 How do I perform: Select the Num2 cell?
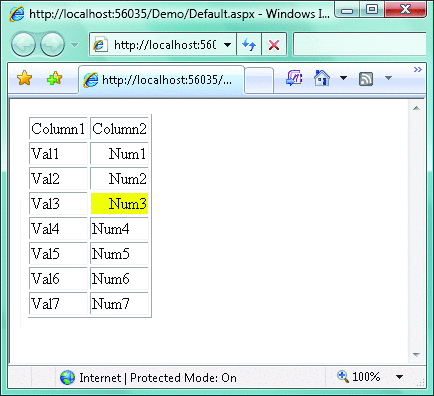[x=119, y=178]
